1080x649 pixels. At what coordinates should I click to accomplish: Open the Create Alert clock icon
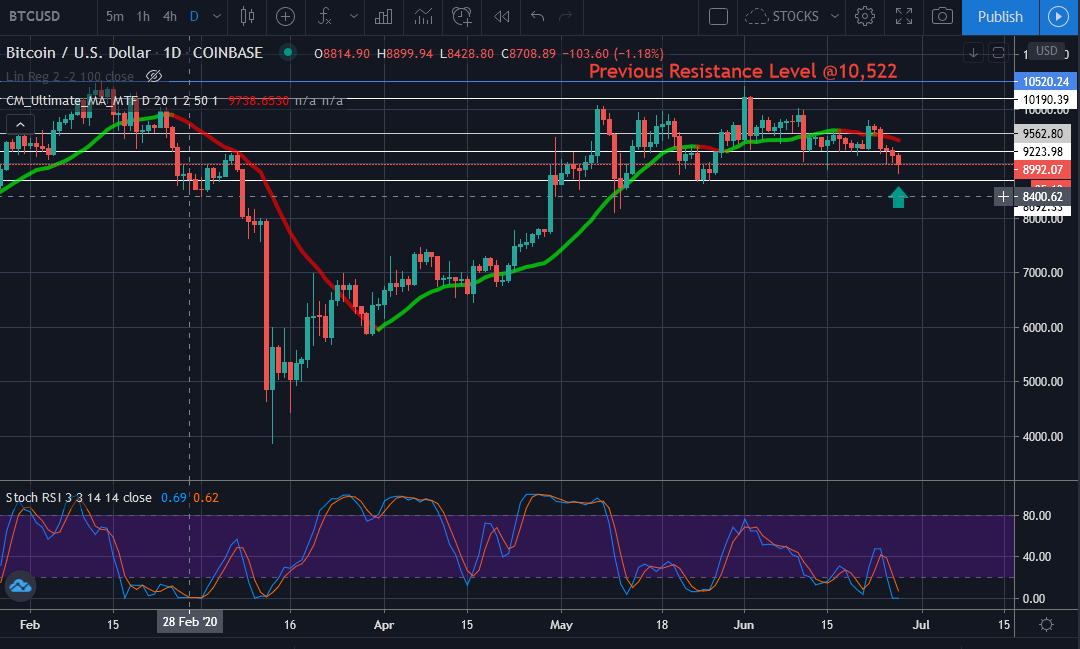462,16
